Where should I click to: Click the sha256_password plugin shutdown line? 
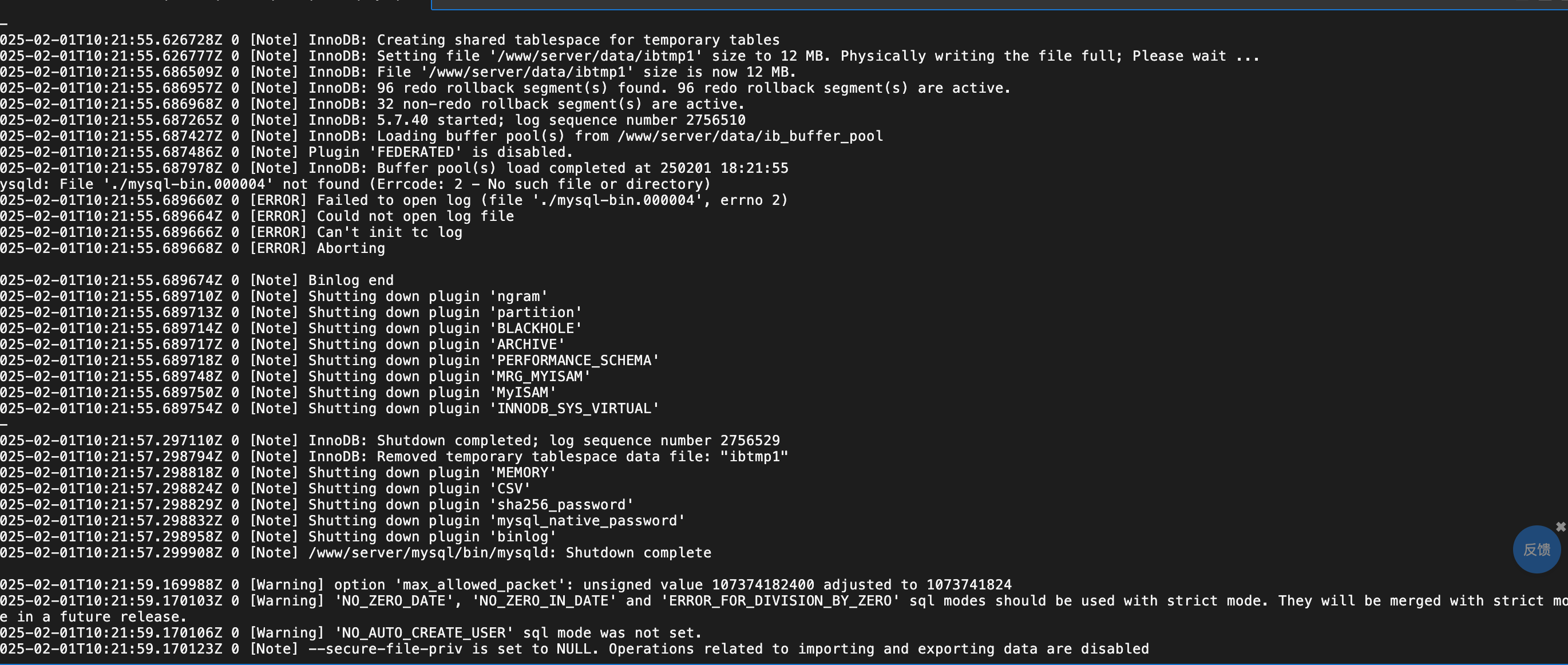click(316, 505)
